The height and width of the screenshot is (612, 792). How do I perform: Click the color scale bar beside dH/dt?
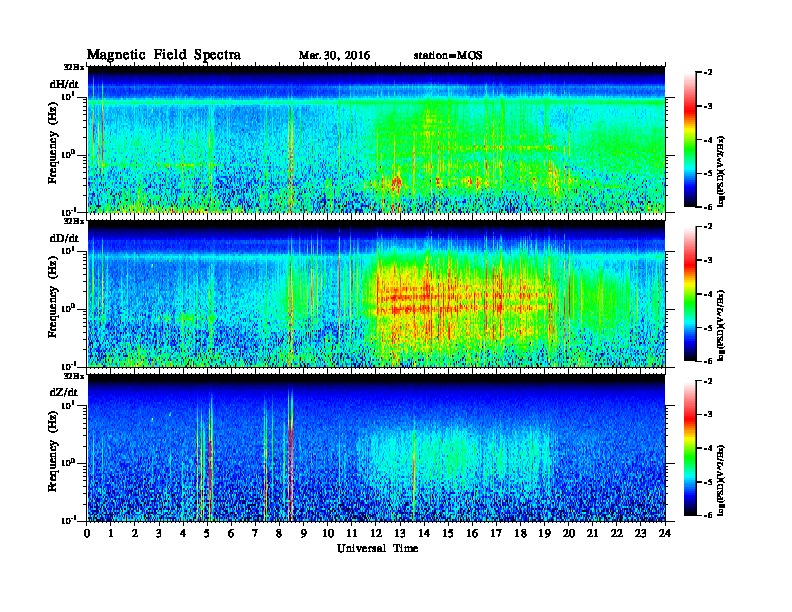tap(690, 139)
